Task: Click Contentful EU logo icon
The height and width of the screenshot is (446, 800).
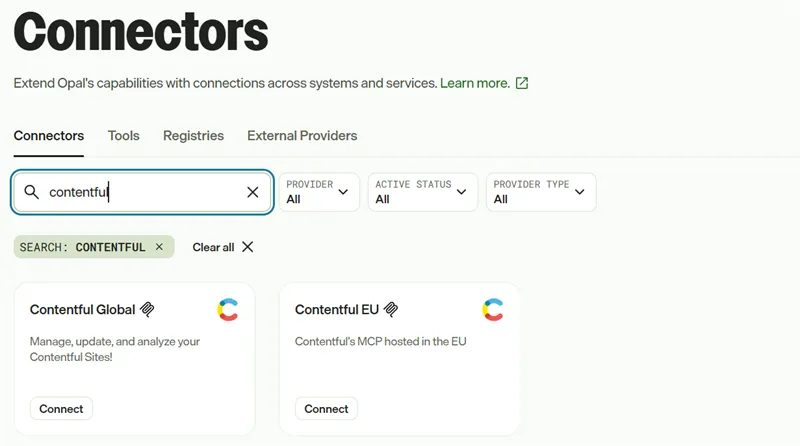Action: coord(493,310)
